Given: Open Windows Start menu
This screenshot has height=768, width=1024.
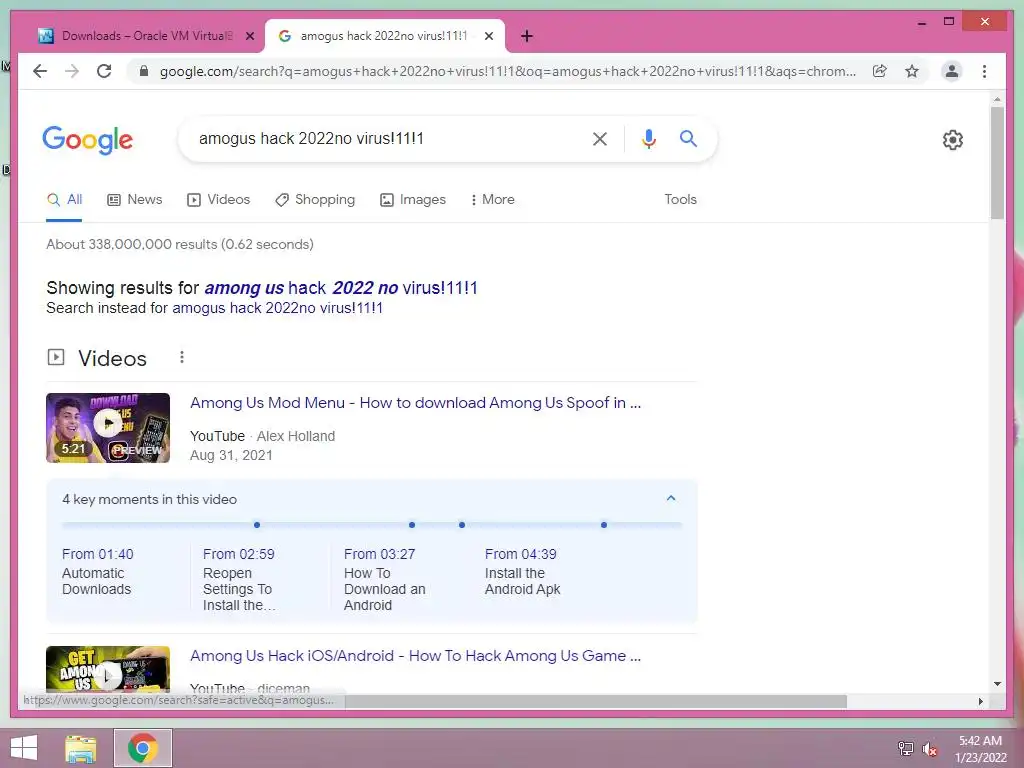Looking at the screenshot, I should point(24,748).
